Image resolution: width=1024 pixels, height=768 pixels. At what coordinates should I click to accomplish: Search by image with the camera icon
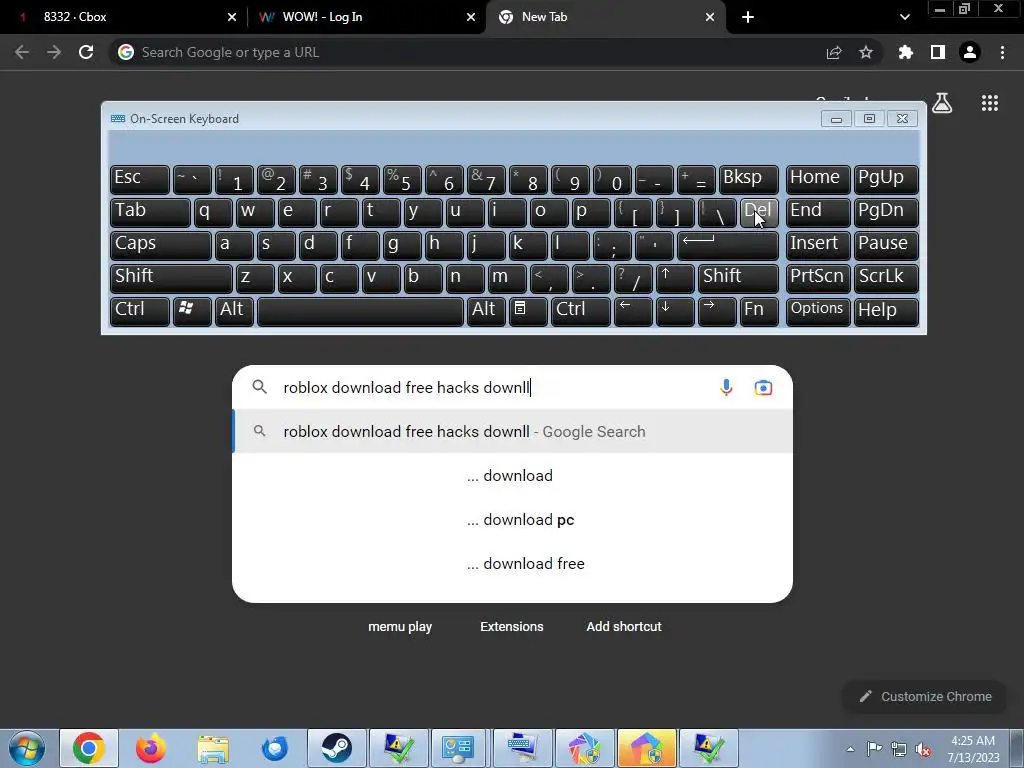[x=763, y=387]
